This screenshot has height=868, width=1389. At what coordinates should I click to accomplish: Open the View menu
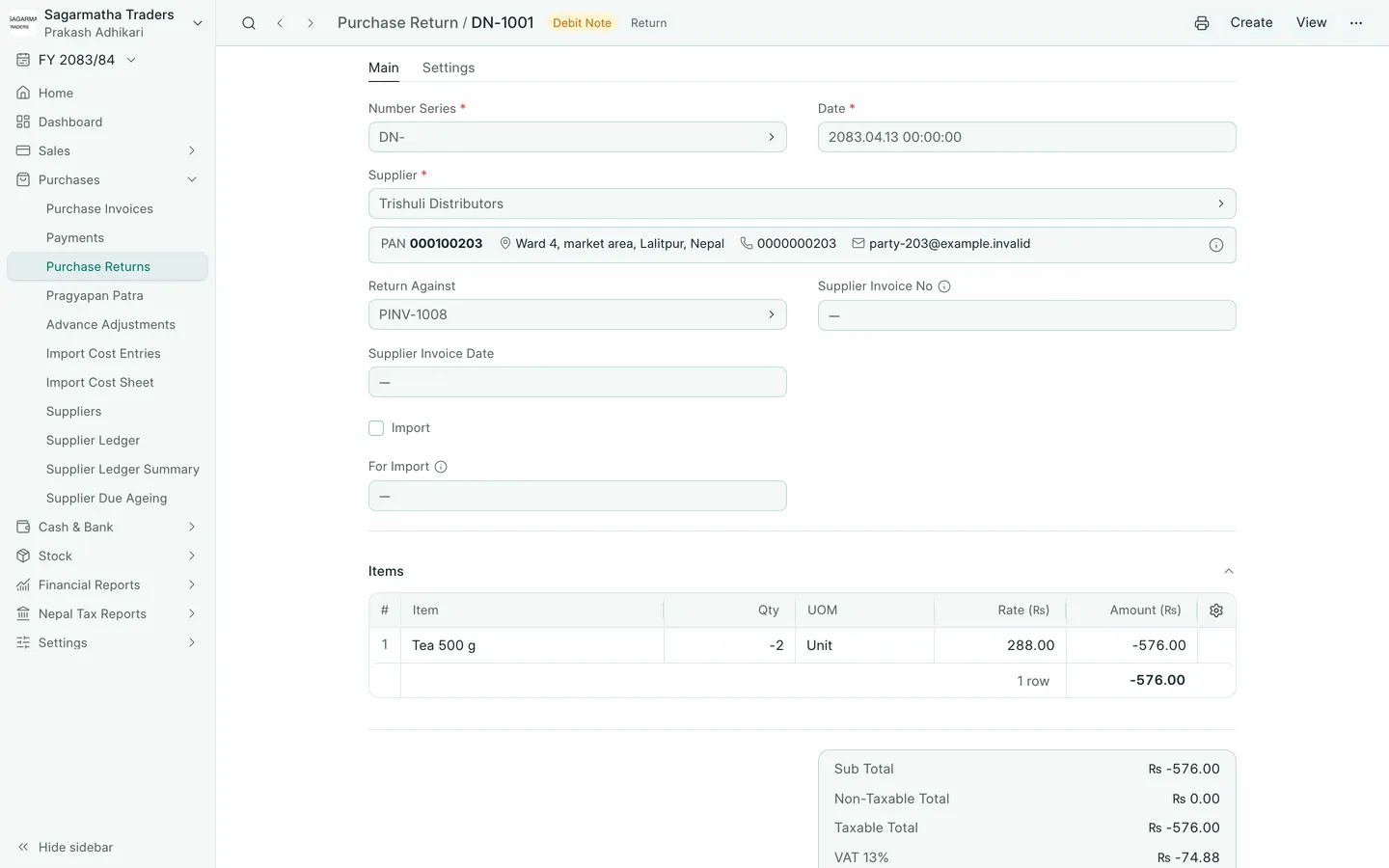coord(1311,23)
